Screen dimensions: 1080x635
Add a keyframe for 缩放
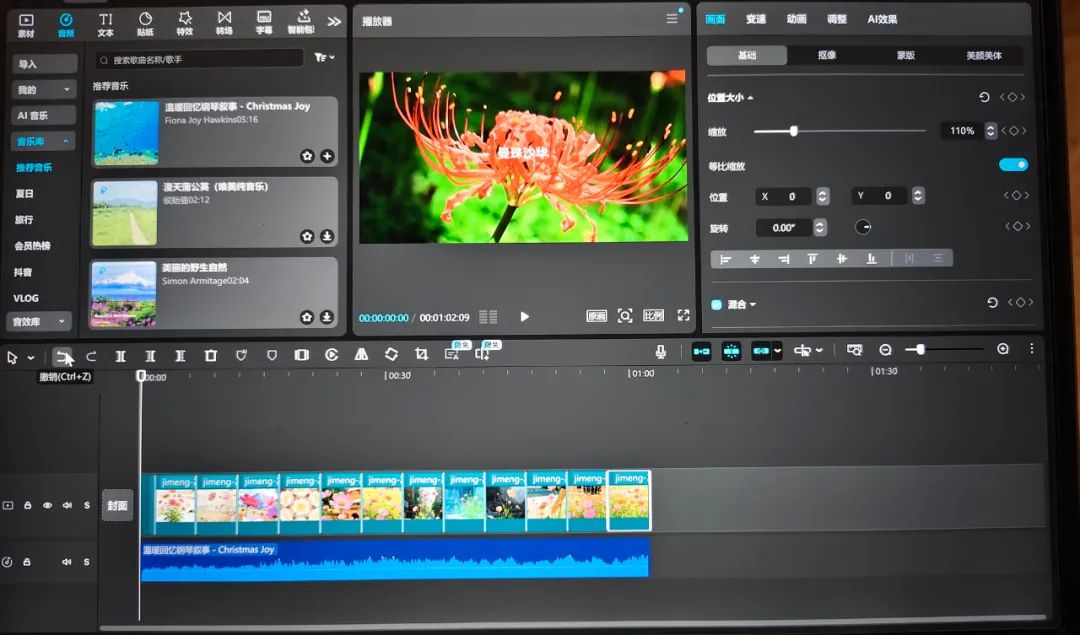[x=1014, y=130]
